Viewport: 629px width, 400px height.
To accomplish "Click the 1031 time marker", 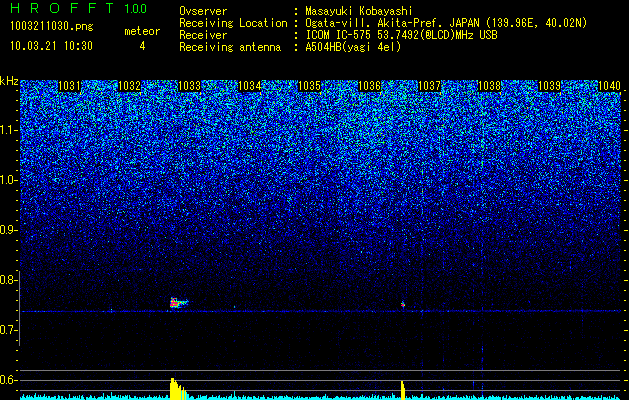I will click(69, 86).
